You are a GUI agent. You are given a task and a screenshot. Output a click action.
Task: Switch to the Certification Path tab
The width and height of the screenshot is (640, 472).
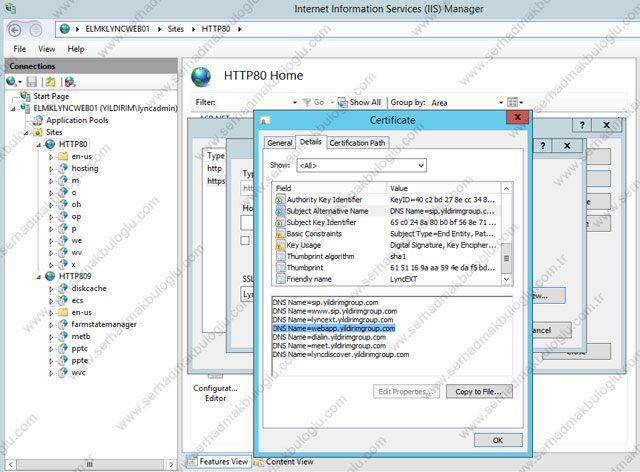(357, 143)
